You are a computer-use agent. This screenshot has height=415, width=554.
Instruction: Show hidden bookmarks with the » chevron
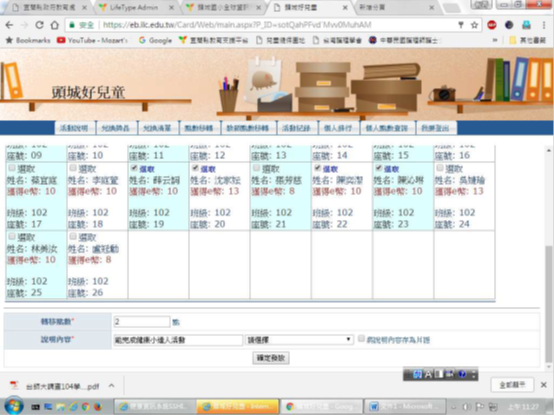(x=495, y=40)
